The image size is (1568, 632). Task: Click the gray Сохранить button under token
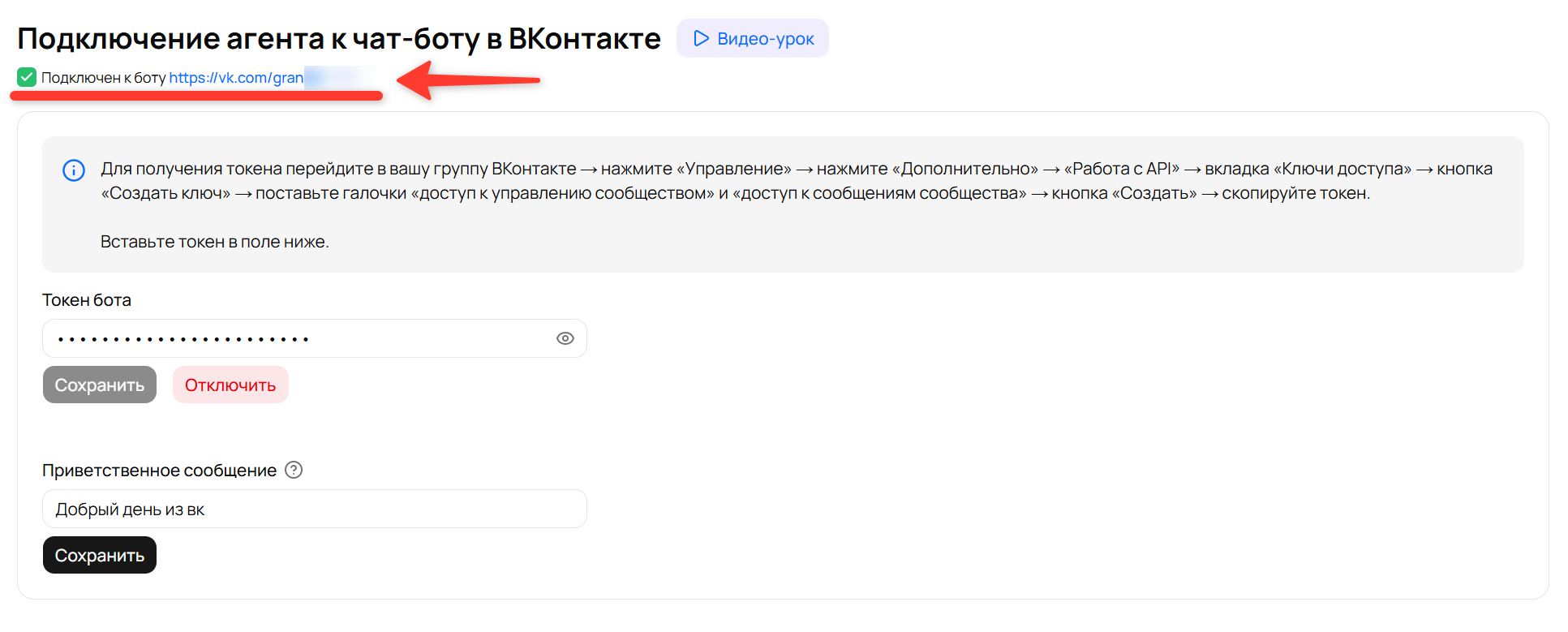coord(100,385)
